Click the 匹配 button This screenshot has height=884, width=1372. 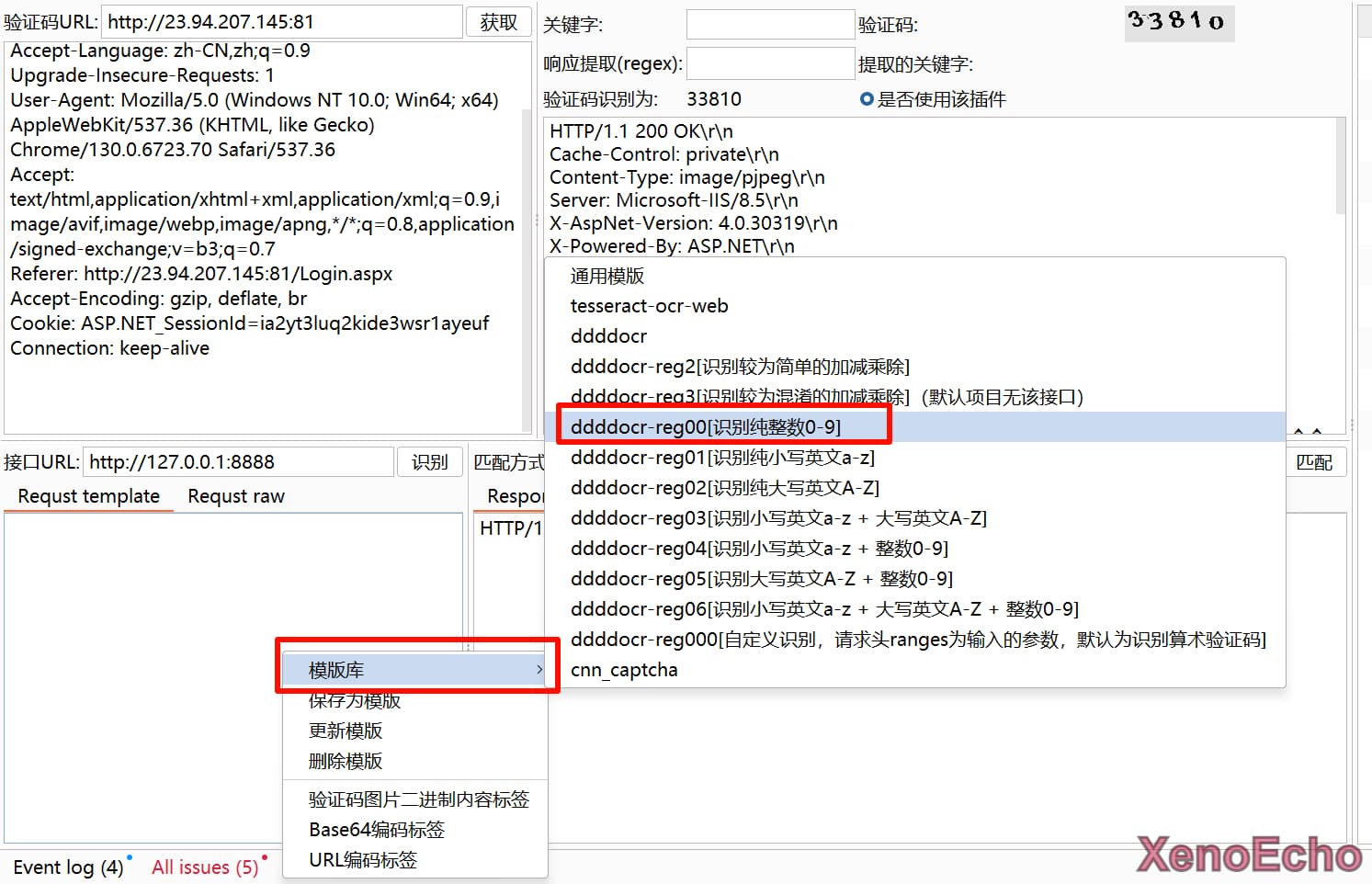coord(1313,462)
